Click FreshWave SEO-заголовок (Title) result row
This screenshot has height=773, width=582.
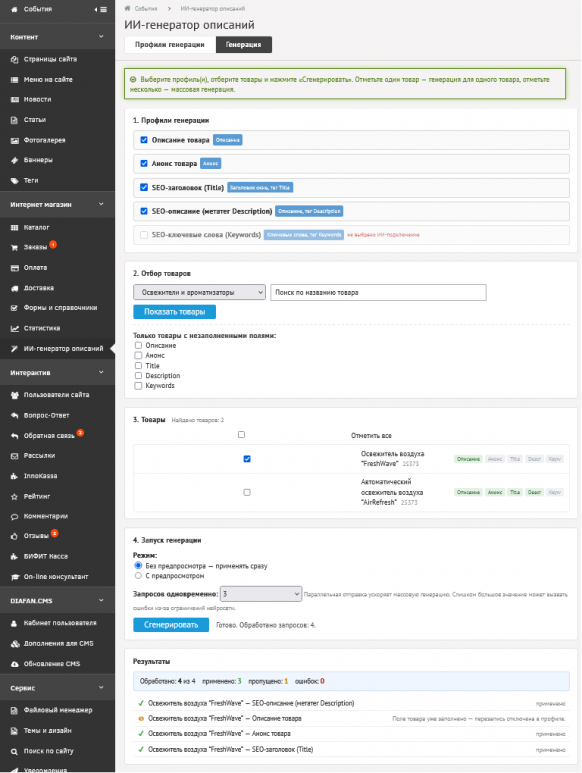tap(351, 750)
